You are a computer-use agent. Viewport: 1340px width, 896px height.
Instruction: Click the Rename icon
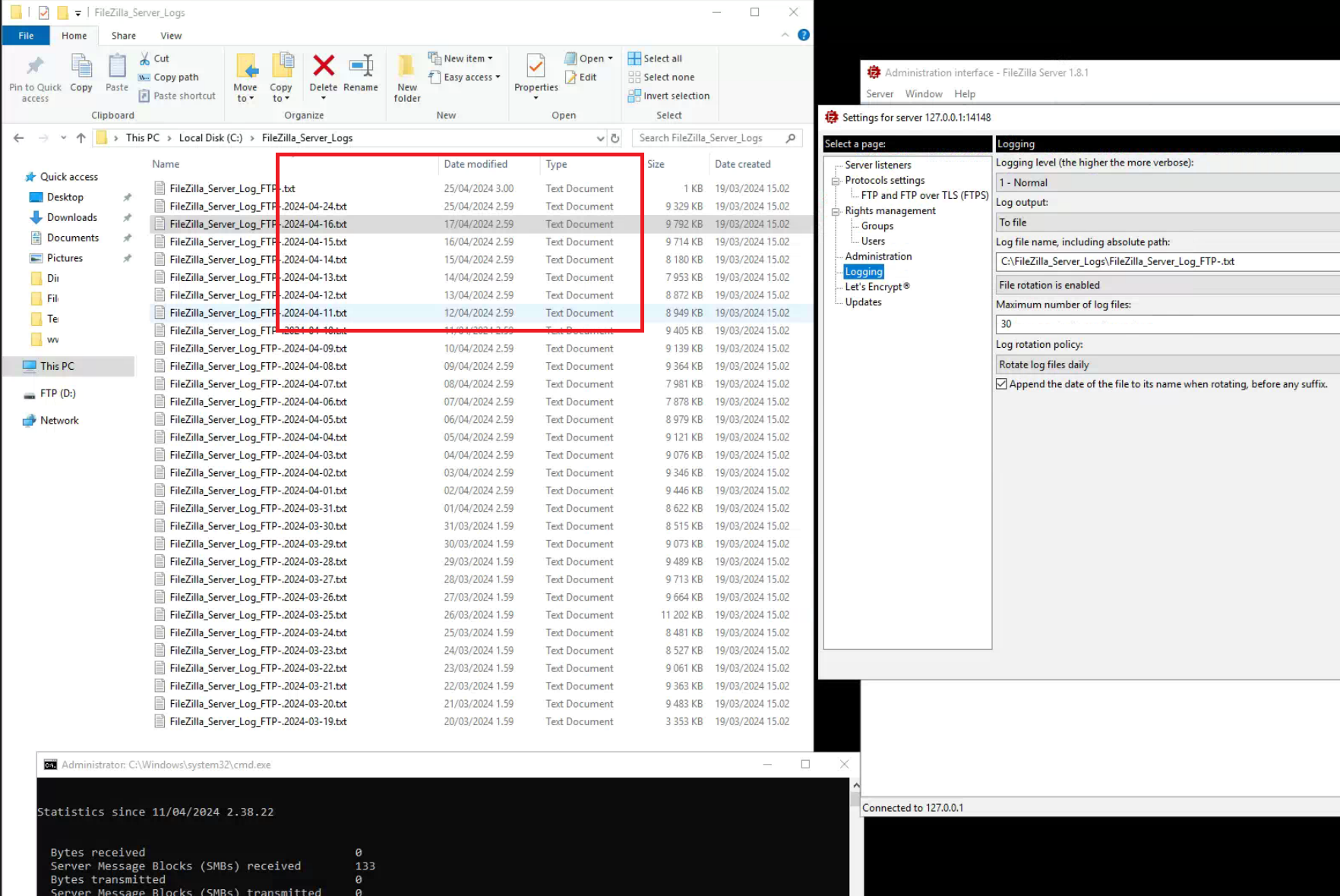point(361,66)
